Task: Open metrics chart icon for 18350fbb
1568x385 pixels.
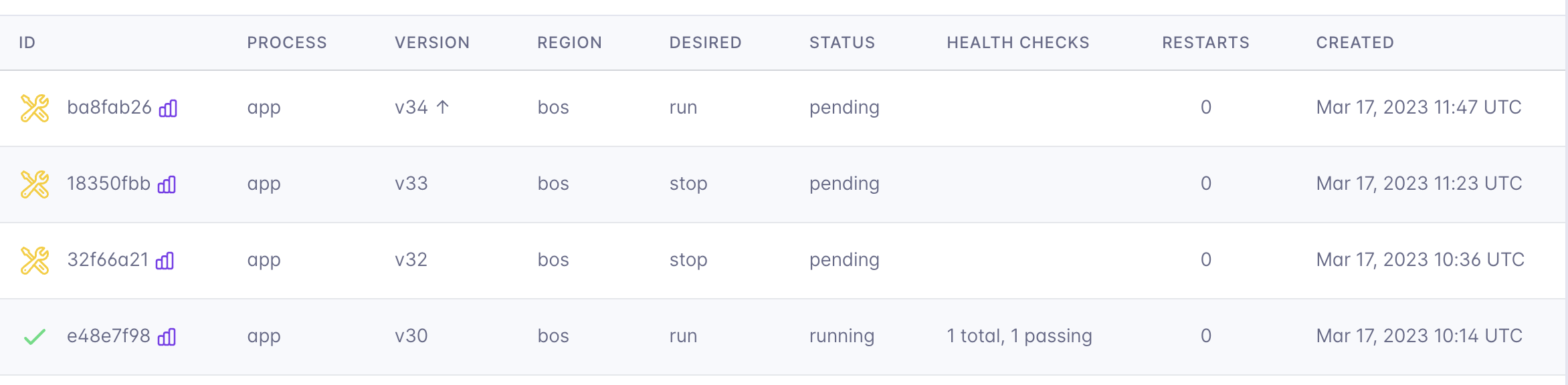Action: click(x=167, y=184)
